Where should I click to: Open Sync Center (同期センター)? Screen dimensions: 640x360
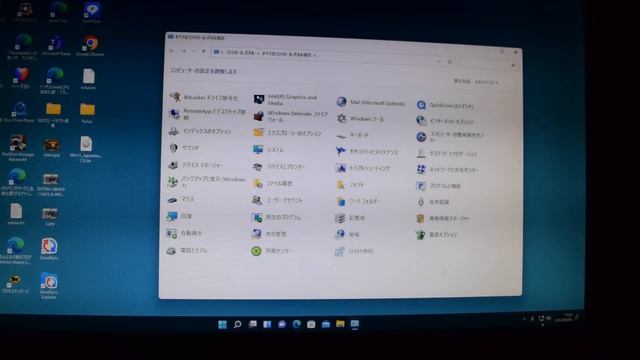coord(272,251)
